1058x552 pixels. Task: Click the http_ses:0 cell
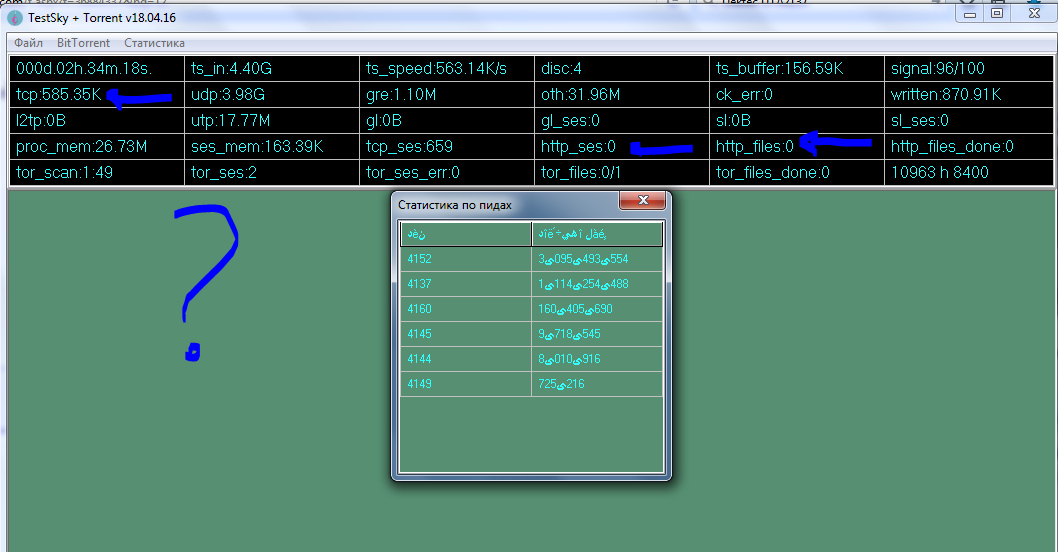click(x=578, y=147)
